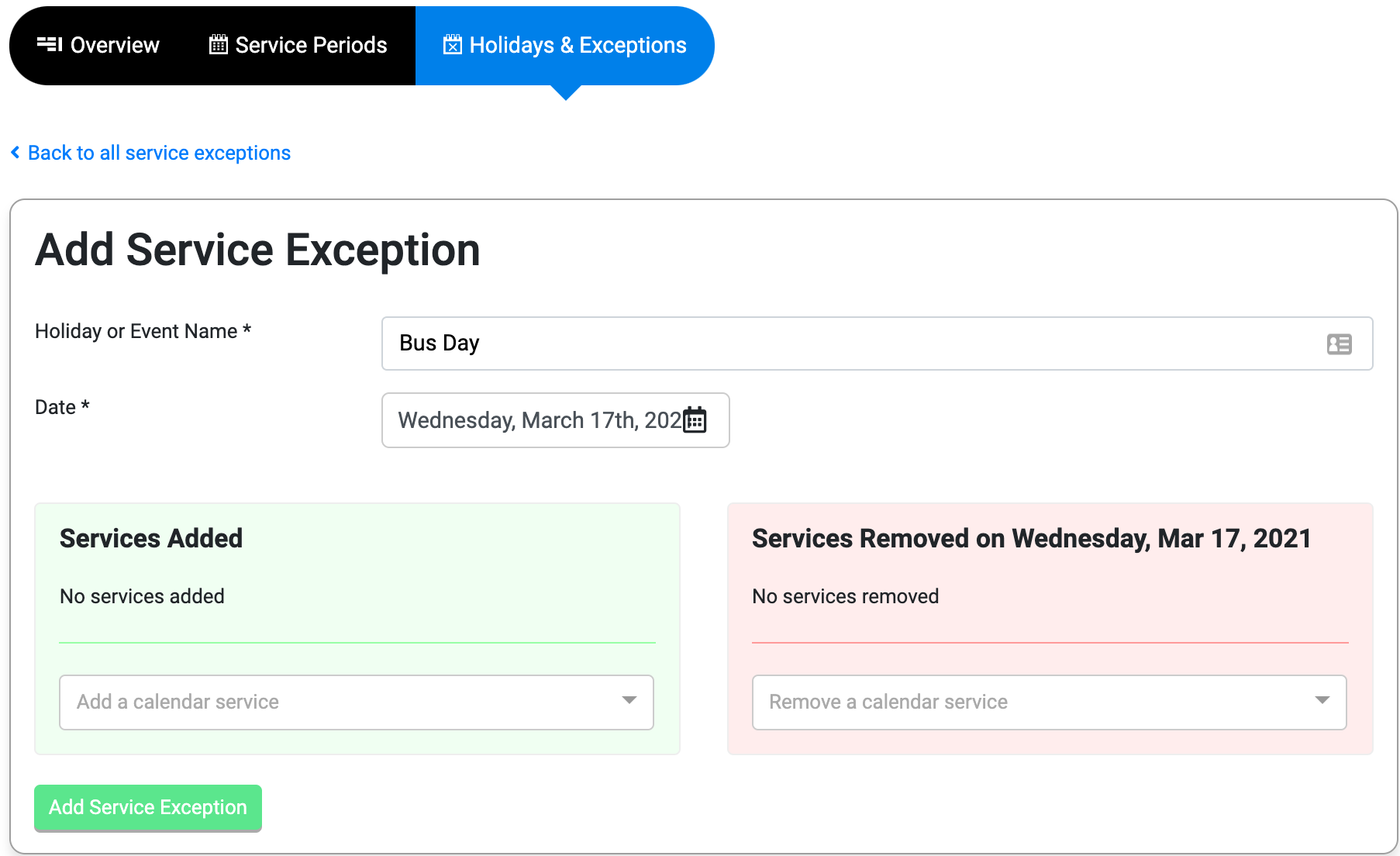Click the Date input field
The width and height of the screenshot is (1400, 856).
[x=555, y=420]
